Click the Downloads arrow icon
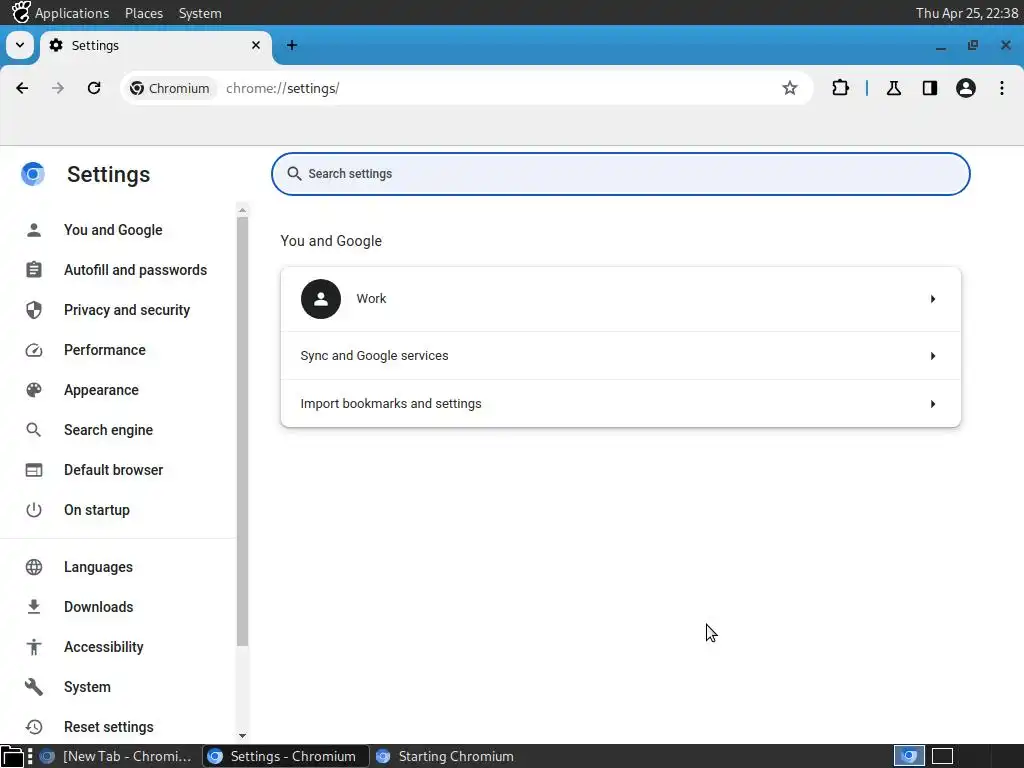Screen dimensions: 1024x768 tap(34, 607)
